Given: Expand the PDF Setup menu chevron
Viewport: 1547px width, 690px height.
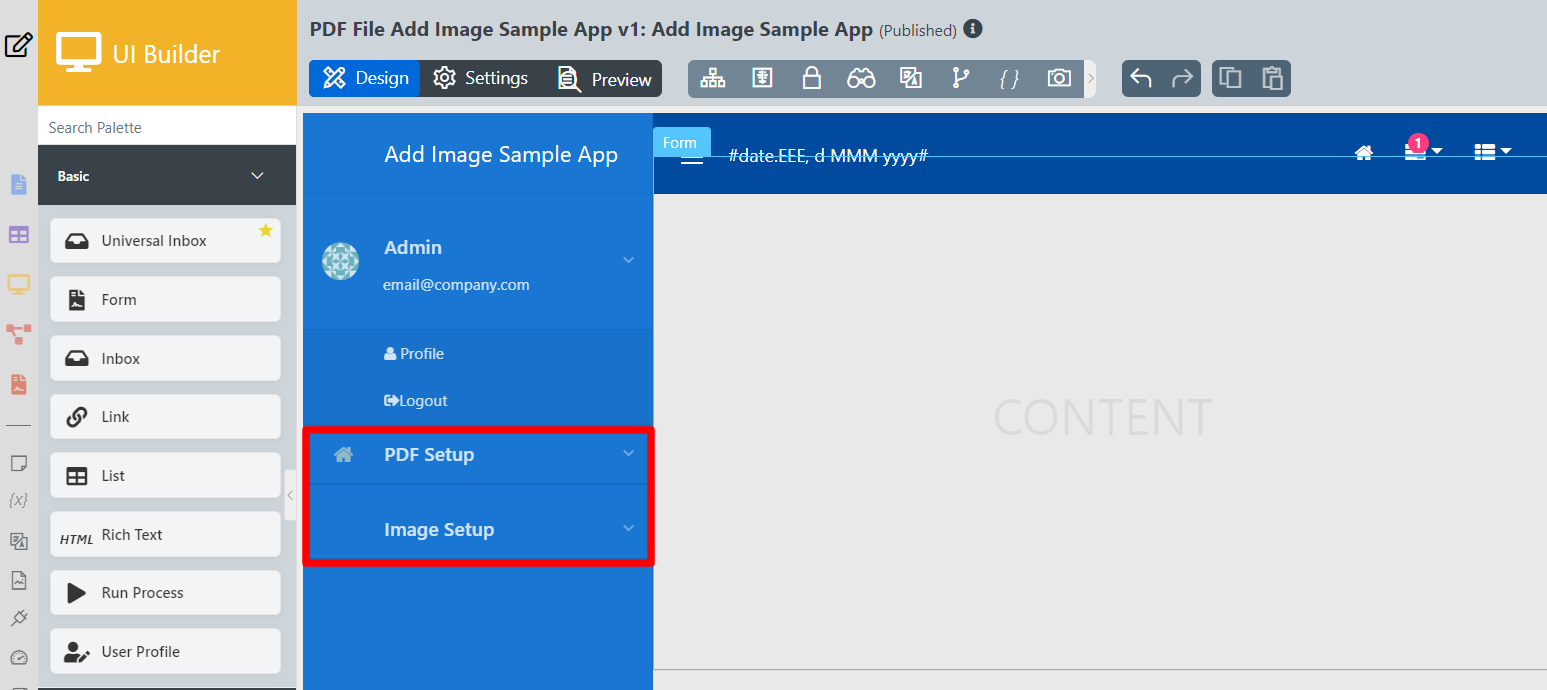Looking at the screenshot, I should coord(628,453).
